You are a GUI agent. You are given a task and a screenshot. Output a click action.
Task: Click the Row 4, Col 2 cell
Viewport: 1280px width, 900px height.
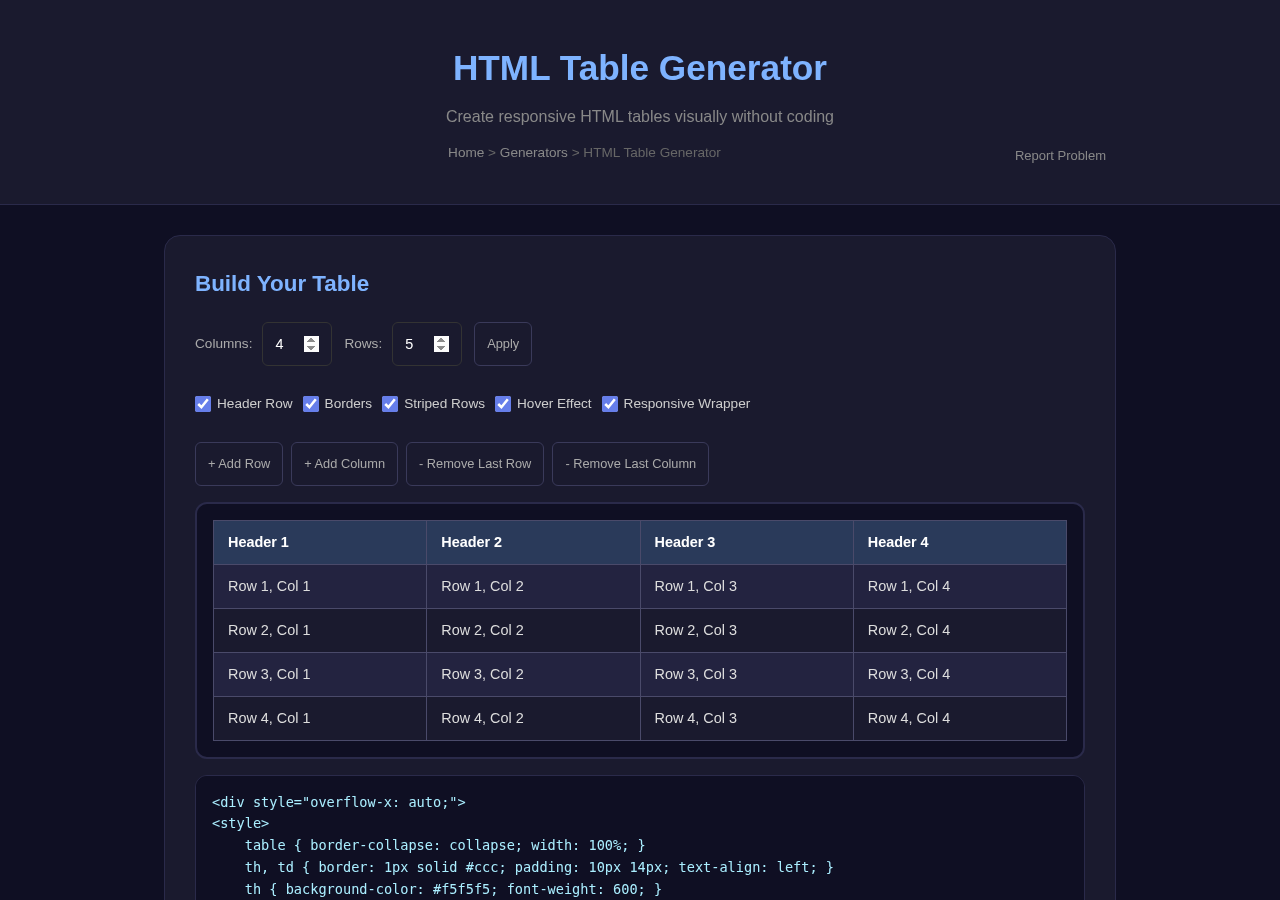pos(533,718)
